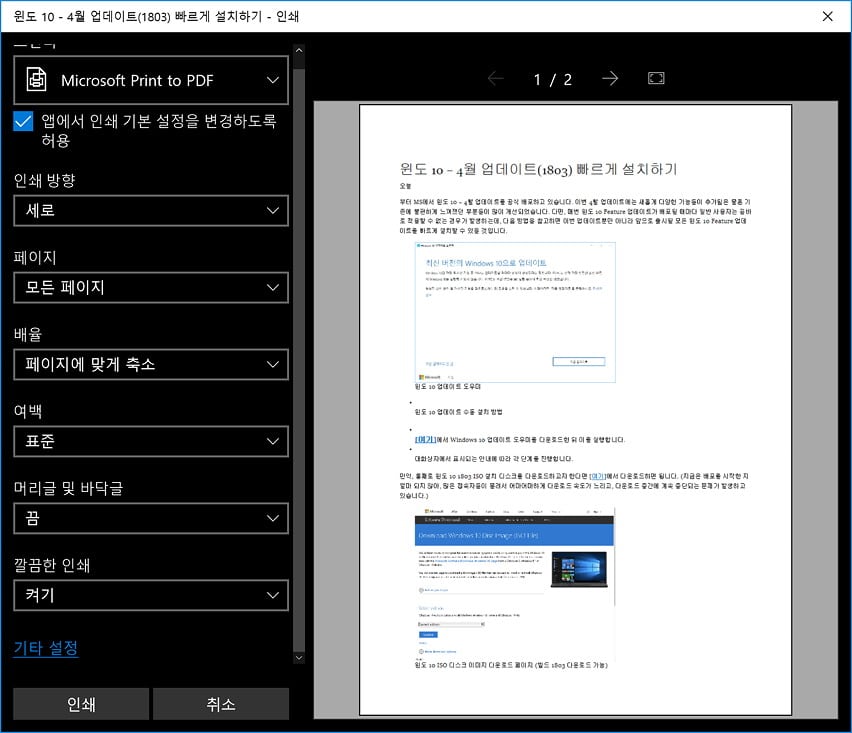Open full-screen print preview
Viewport: 852px width, 733px height.
tap(656, 78)
